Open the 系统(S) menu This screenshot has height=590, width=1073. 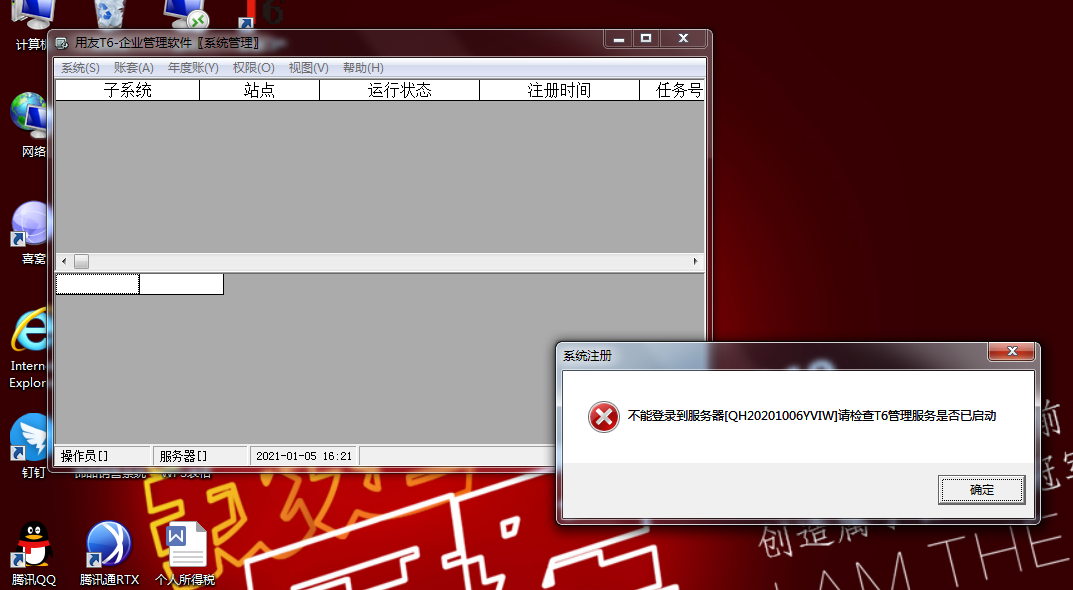tap(80, 68)
